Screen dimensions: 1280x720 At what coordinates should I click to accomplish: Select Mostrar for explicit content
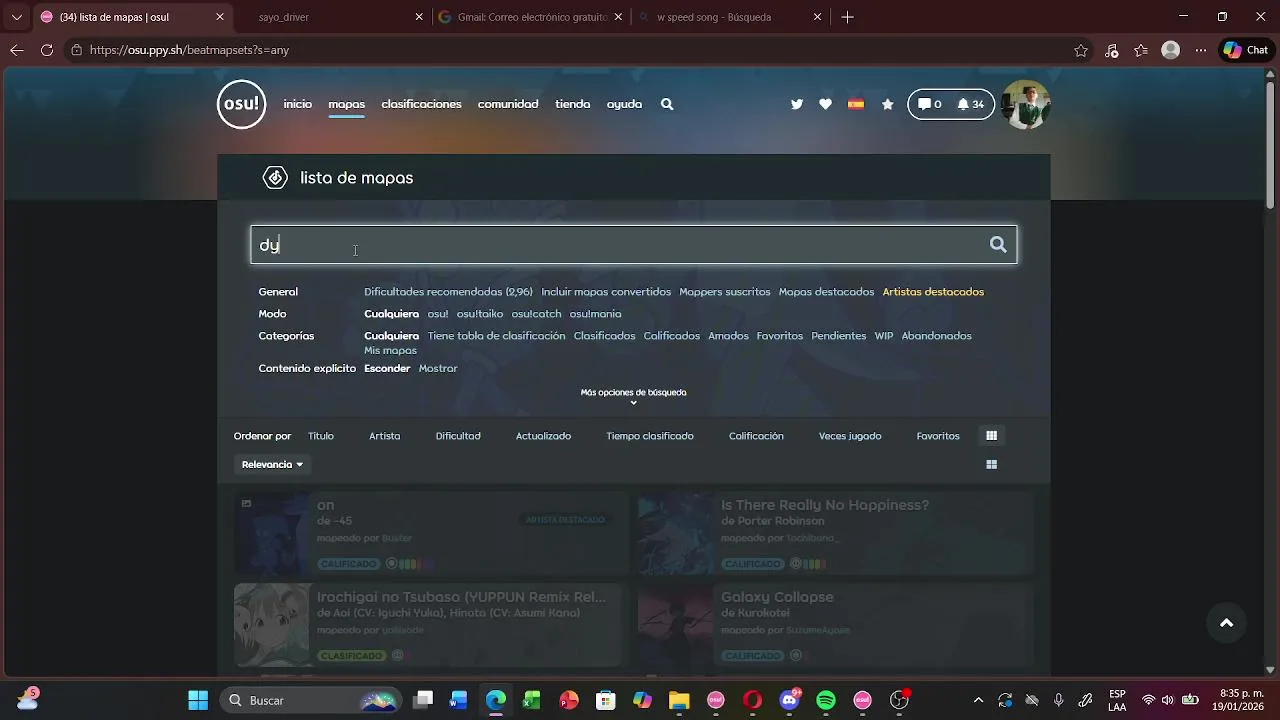point(438,369)
